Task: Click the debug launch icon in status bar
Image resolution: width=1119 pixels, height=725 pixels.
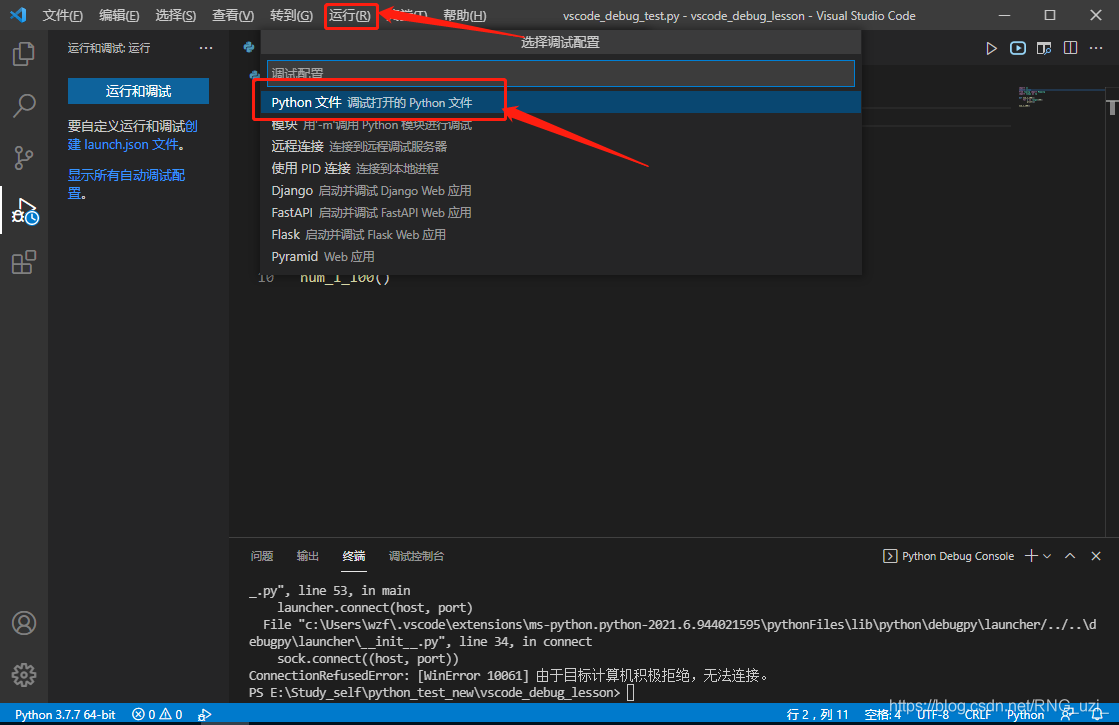Action: pos(205,714)
